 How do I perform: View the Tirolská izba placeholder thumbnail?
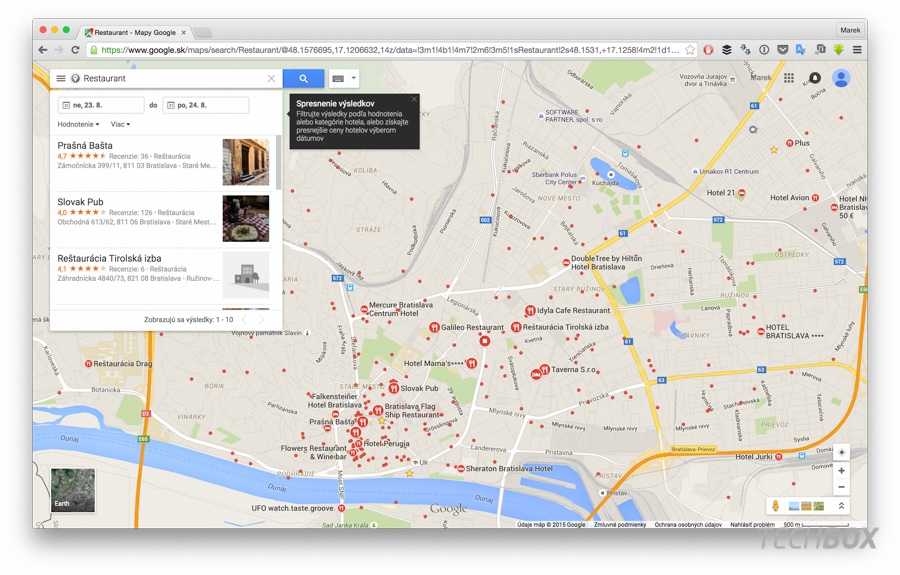tap(246, 275)
